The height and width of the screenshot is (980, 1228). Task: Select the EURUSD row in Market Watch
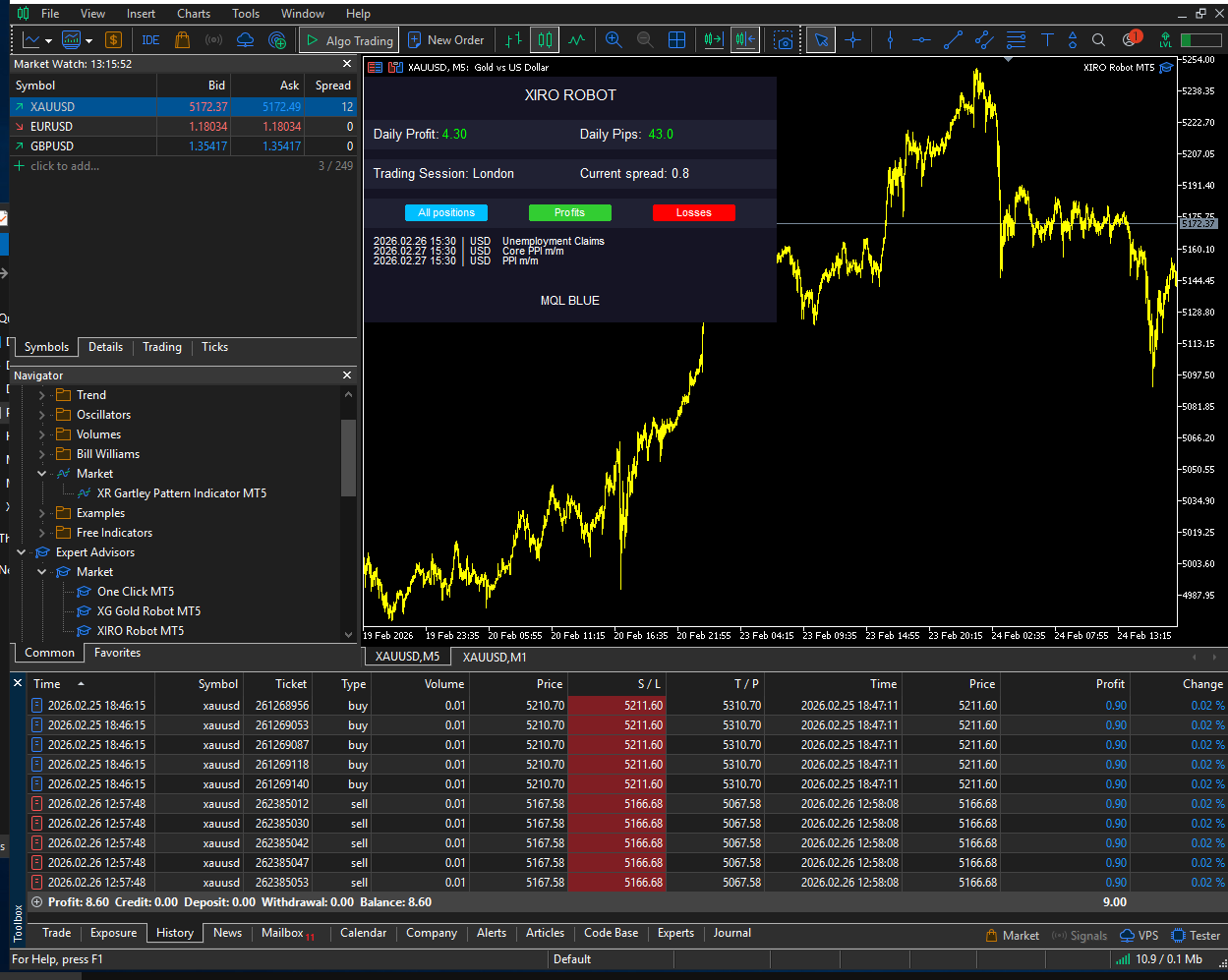pos(183,127)
